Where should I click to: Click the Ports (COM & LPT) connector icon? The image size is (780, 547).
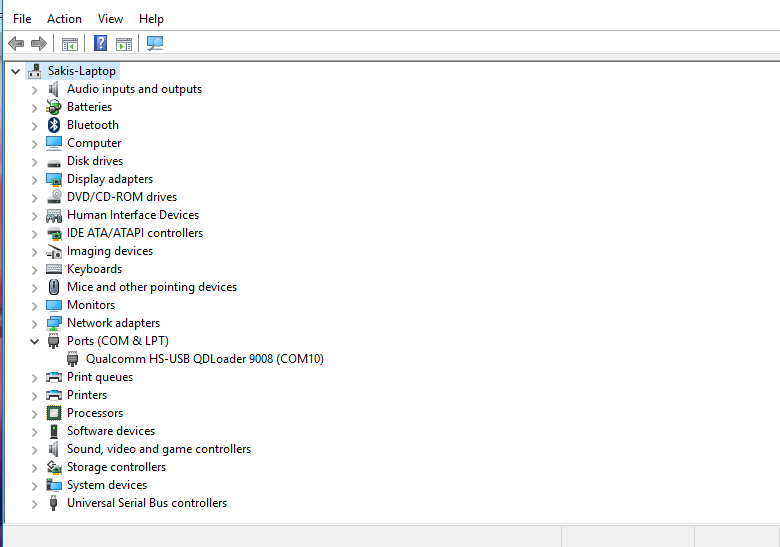click(54, 341)
